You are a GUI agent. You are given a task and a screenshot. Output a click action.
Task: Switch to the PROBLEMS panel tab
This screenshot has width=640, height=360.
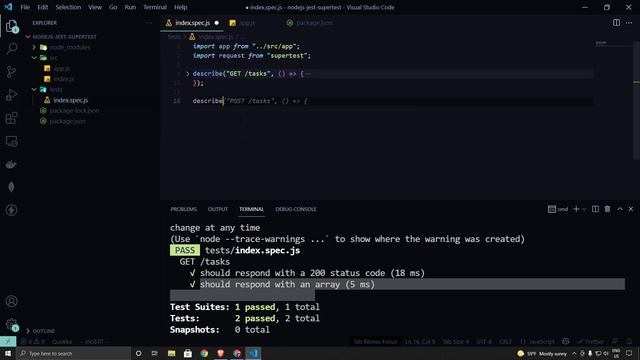click(x=184, y=209)
